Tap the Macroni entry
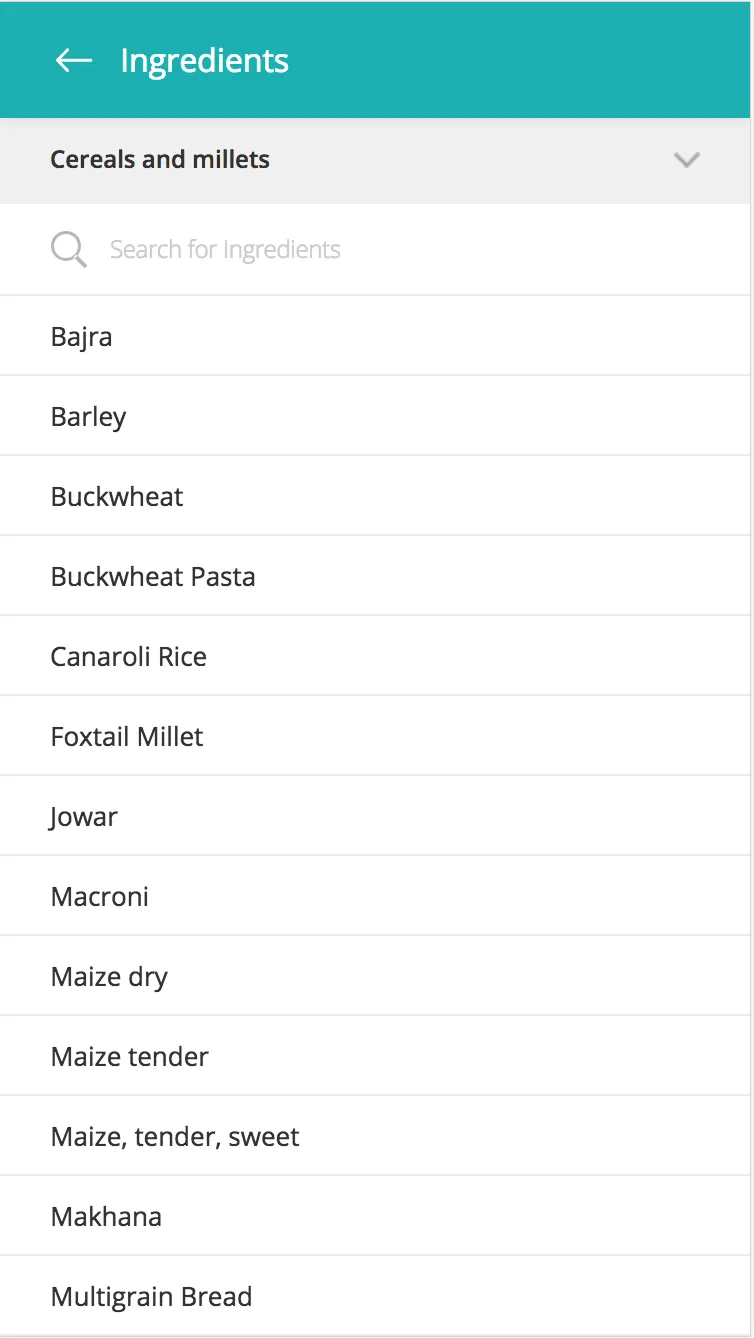This screenshot has width=754, height=1338. coord(100,897)
